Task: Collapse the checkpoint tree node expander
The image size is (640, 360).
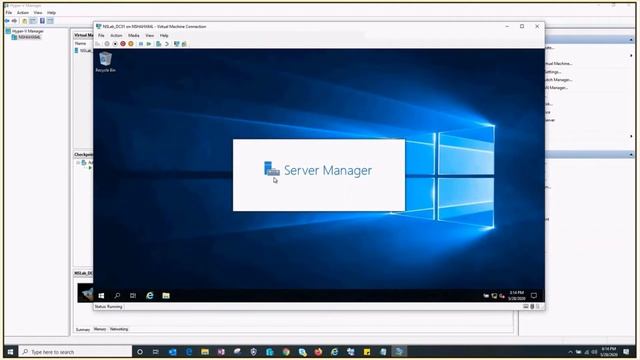Action: click(78, 162)
